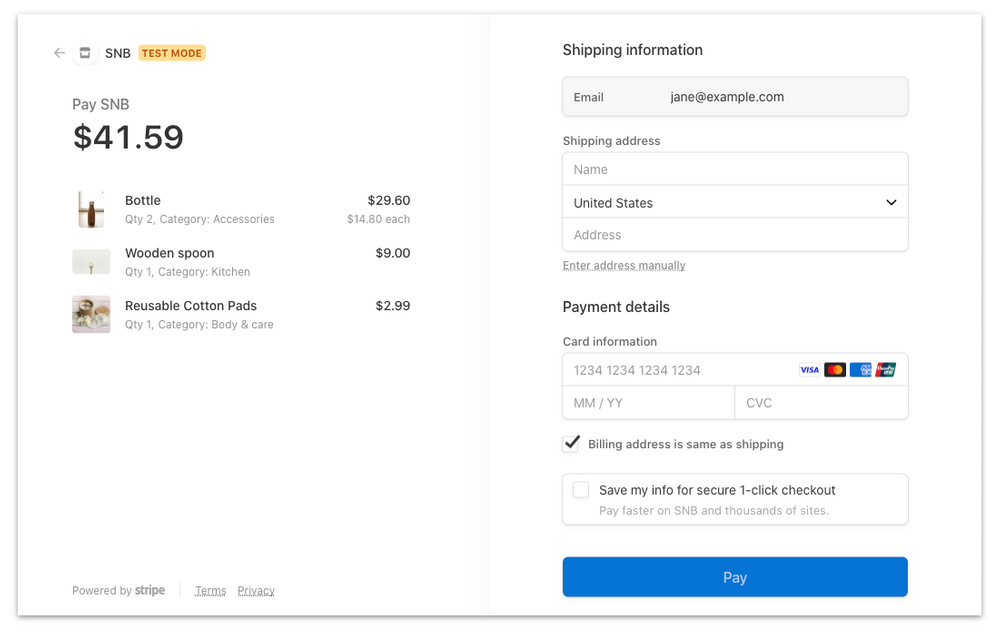Select the Mastercard brand icon
The width and height of the screenshot is (1000, 632).
click(835, 369)
